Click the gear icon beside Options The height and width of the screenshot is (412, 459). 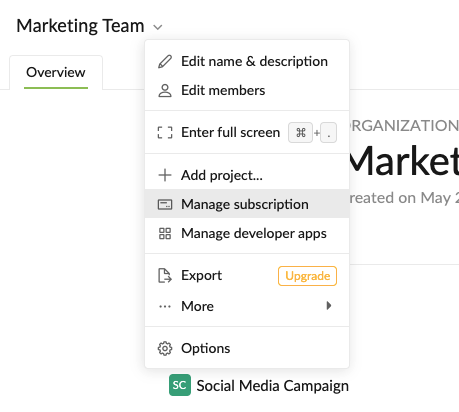(x=165, y=349)
